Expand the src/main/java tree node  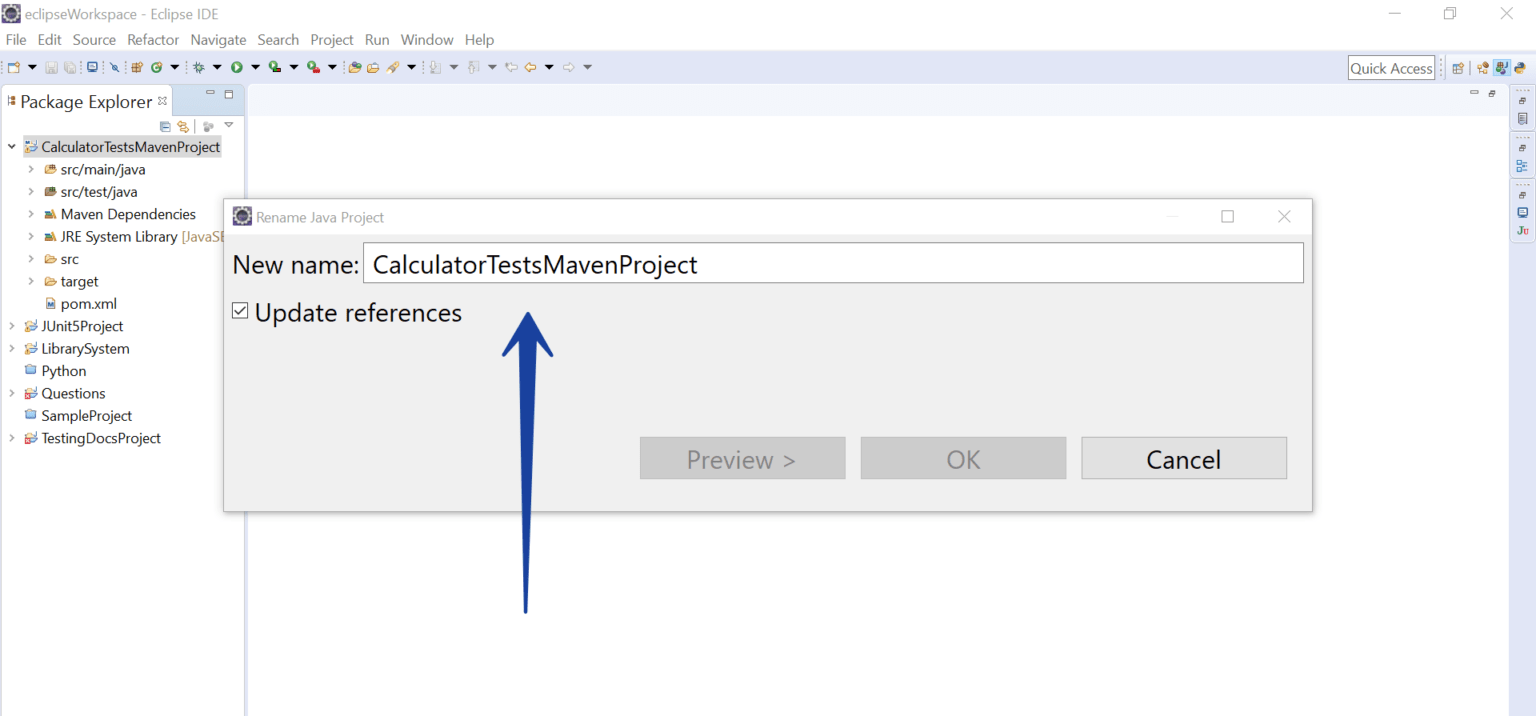click(x=30, y=169)
